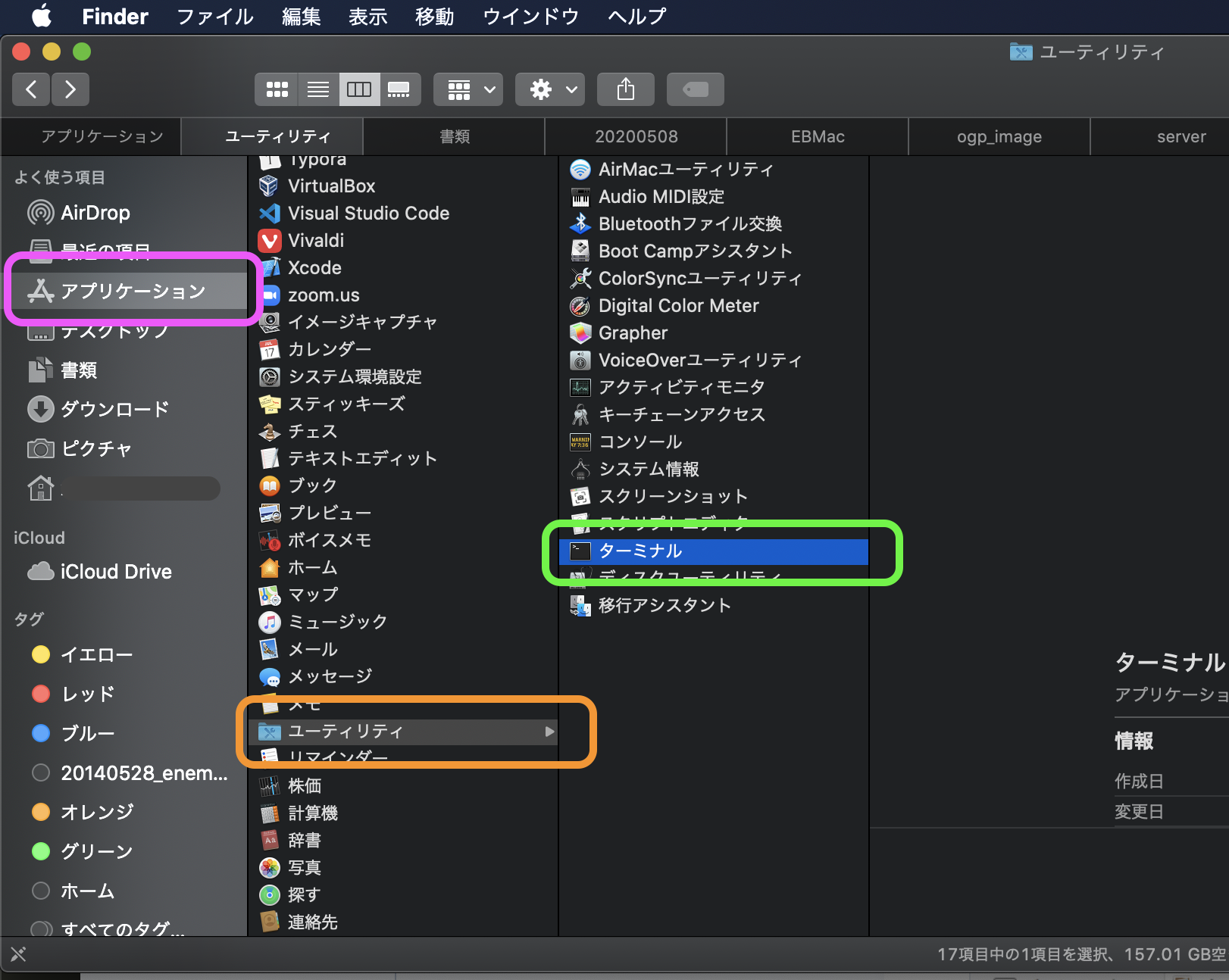Viewport: 1229px width, 980px height.
Task: Select AirDrop in the sidebar
Action: point(126,213)
